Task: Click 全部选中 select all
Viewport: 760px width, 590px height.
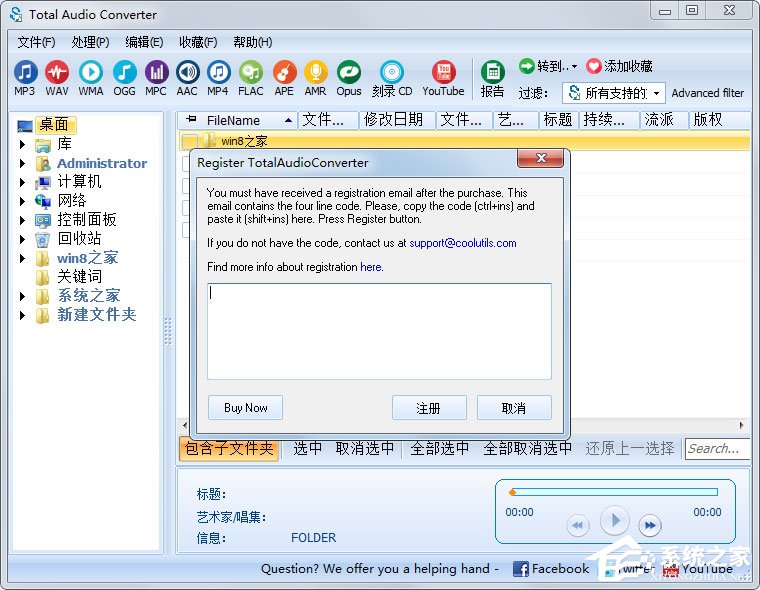Action: [x=440, y=448]
